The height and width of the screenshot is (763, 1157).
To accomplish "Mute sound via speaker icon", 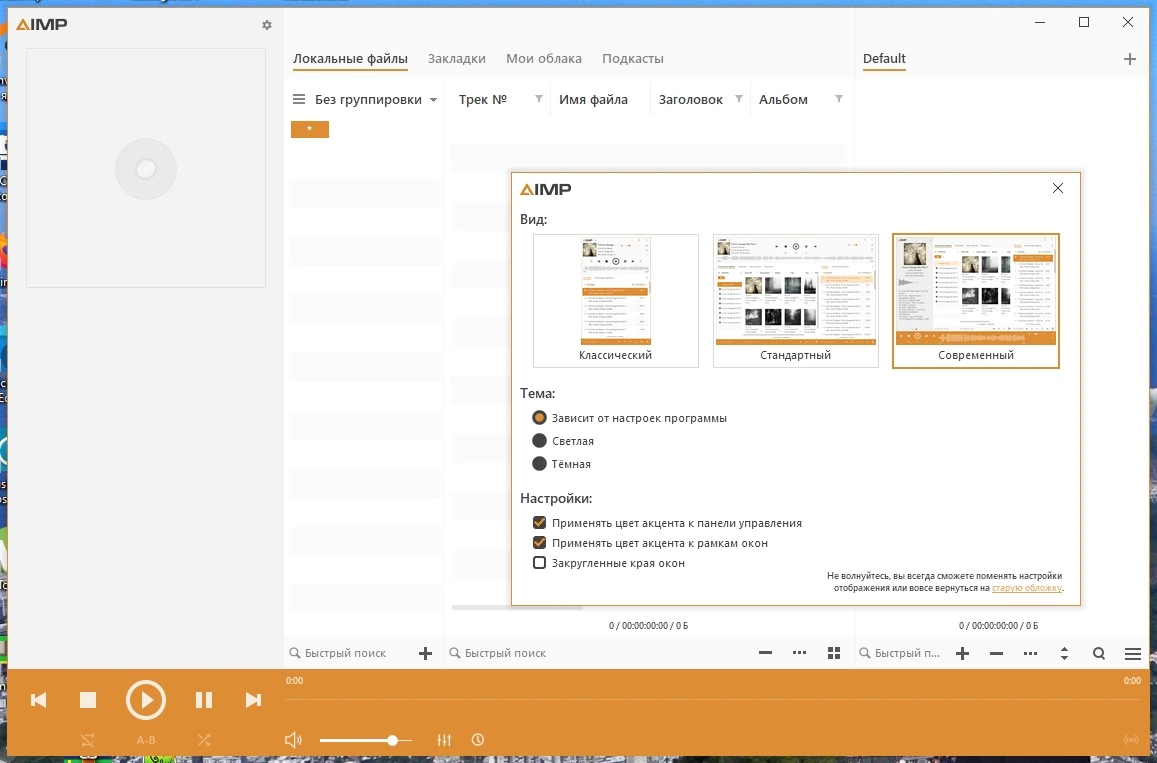I will point(293,739).
